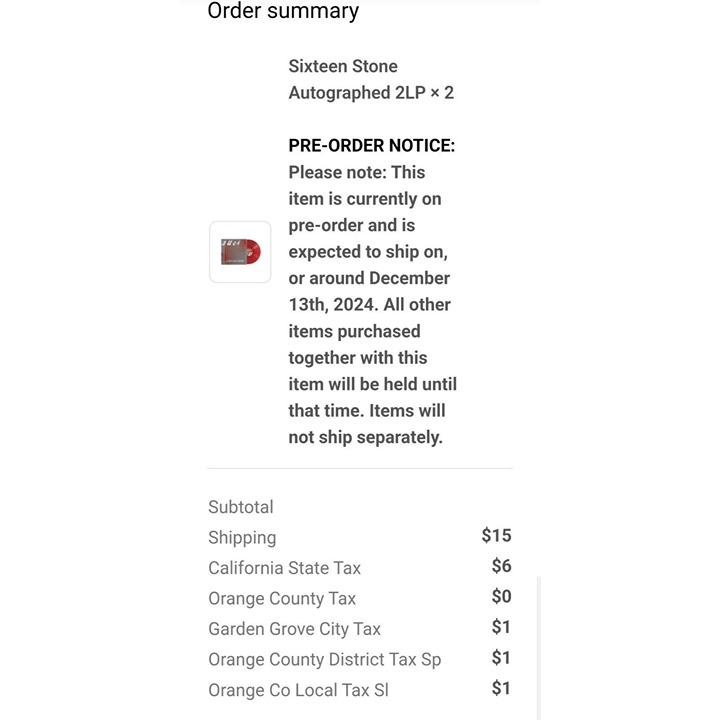720x720 pixels.
Task: Click the Orange County Tax label
Action: (x=282, y=599)
